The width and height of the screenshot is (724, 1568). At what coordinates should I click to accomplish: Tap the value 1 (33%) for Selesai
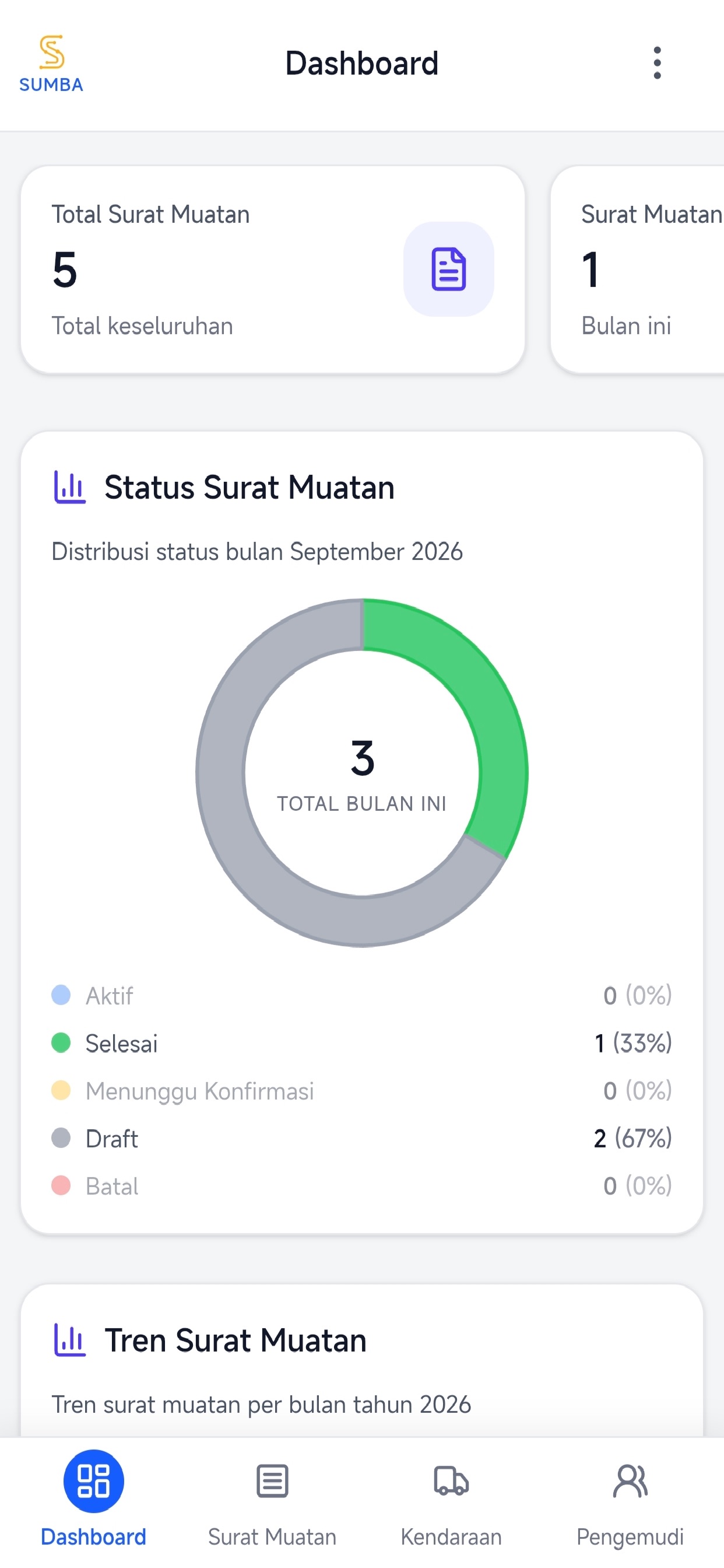(633, 1044)
